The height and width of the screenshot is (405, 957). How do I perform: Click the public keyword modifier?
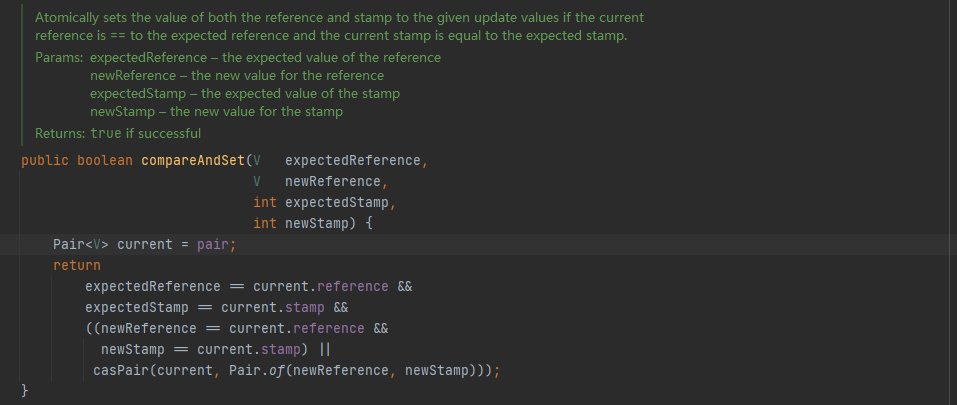coord(45,160)
